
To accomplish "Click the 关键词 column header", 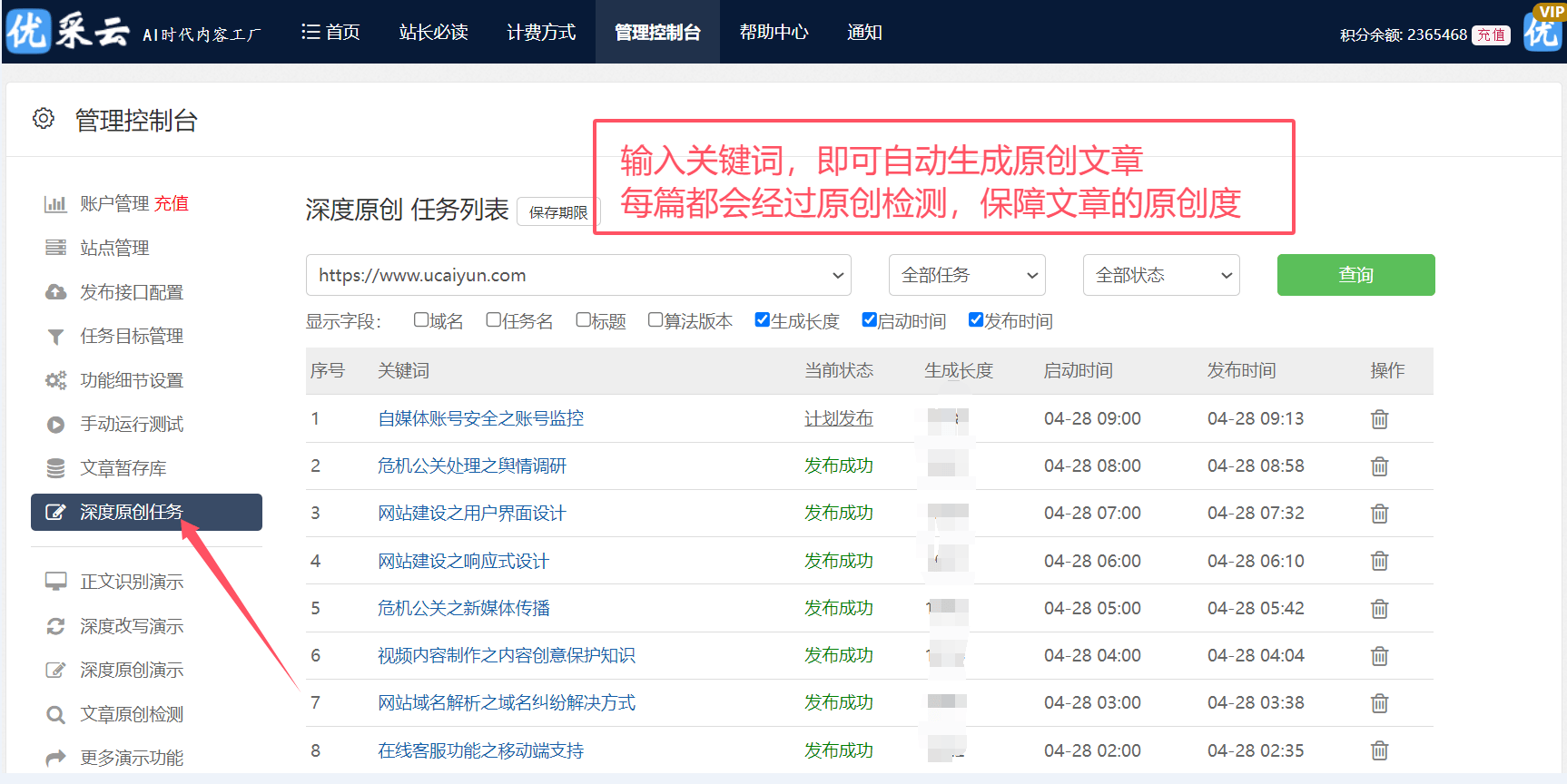I will (403, 370).
